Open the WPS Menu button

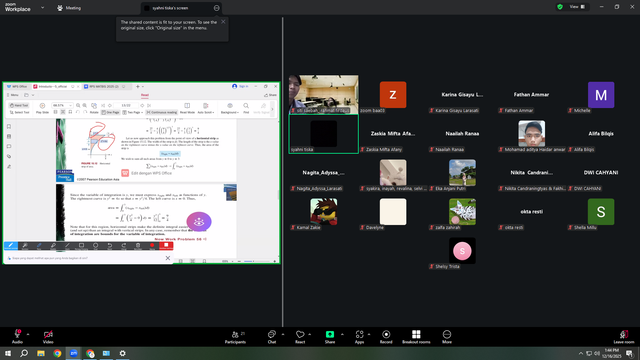click(x=13, y=95)
